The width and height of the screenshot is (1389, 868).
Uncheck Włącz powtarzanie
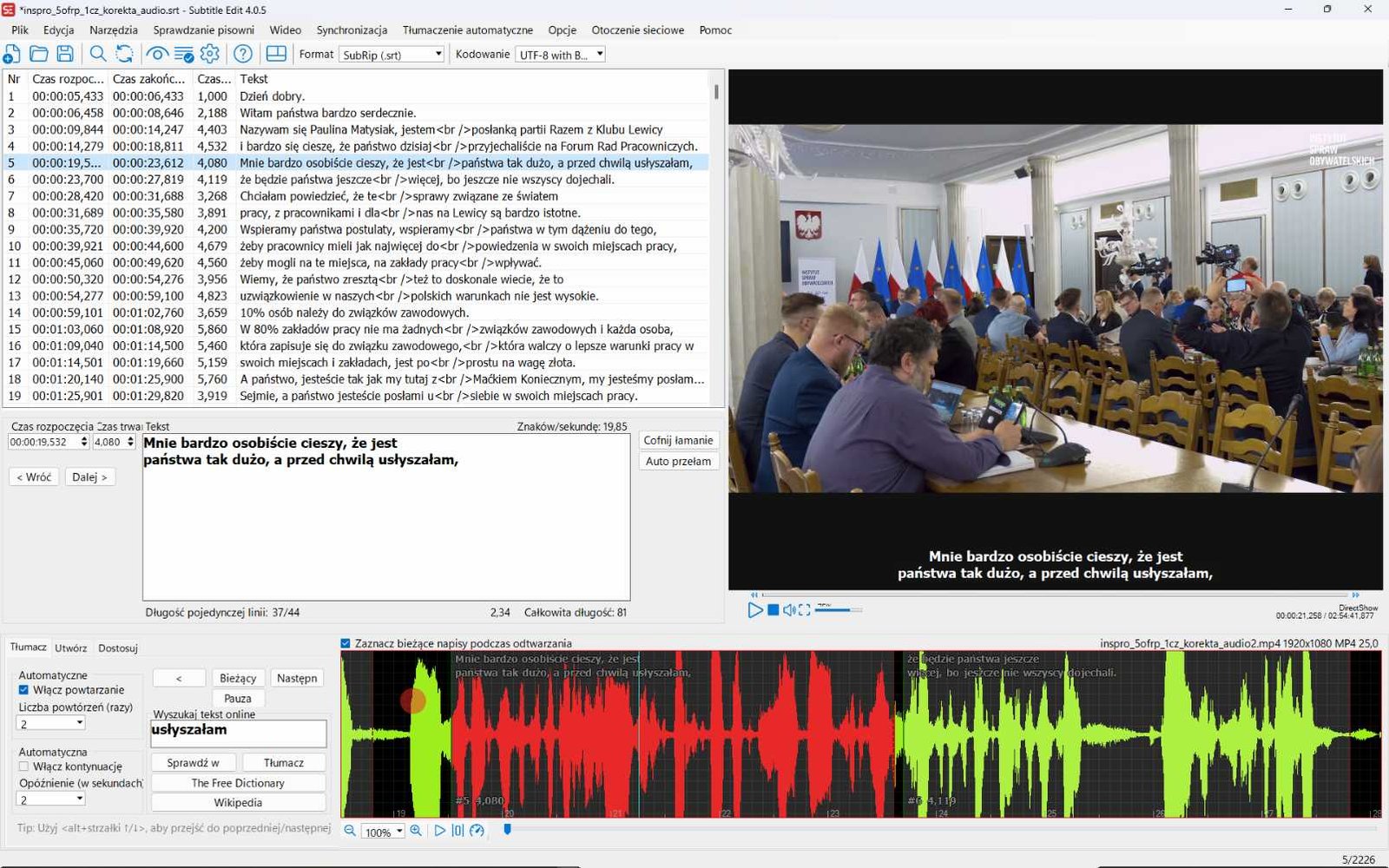[23, 690]
